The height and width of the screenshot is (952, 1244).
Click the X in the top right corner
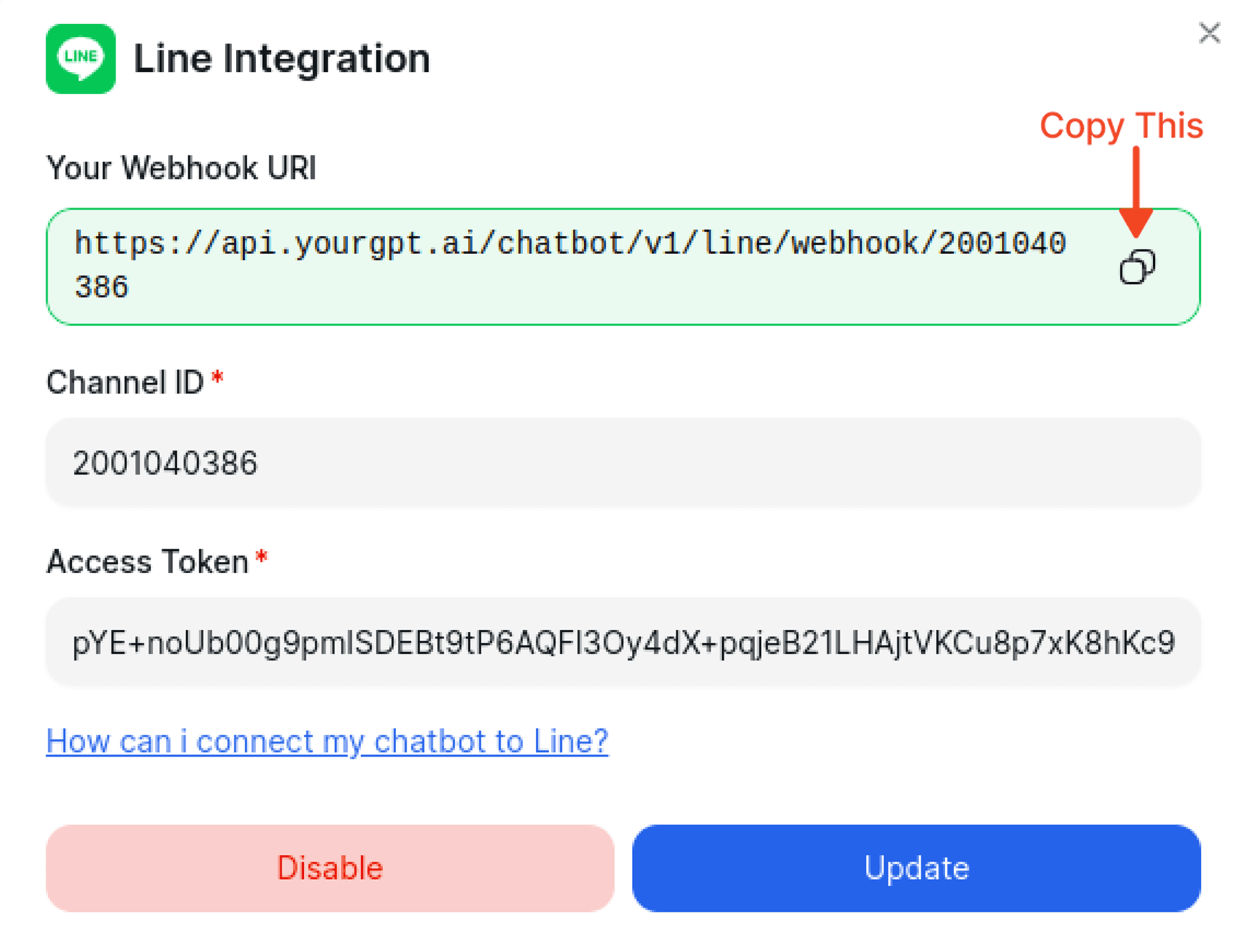[1210, 33]
